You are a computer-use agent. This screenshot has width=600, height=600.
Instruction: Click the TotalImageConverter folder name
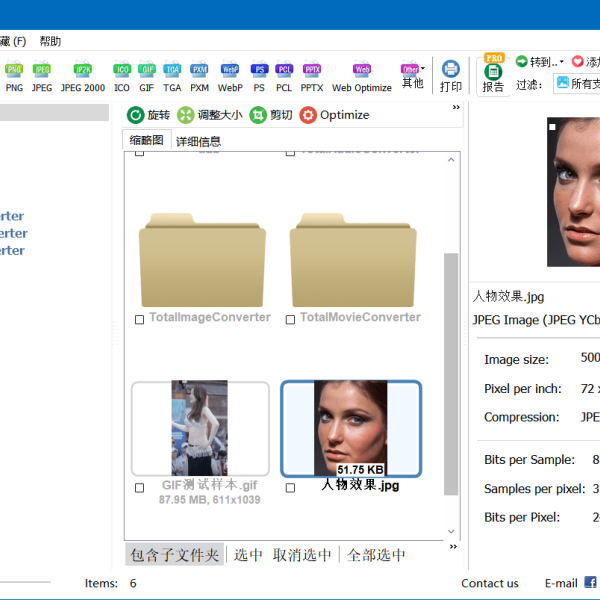coord(210,317)
